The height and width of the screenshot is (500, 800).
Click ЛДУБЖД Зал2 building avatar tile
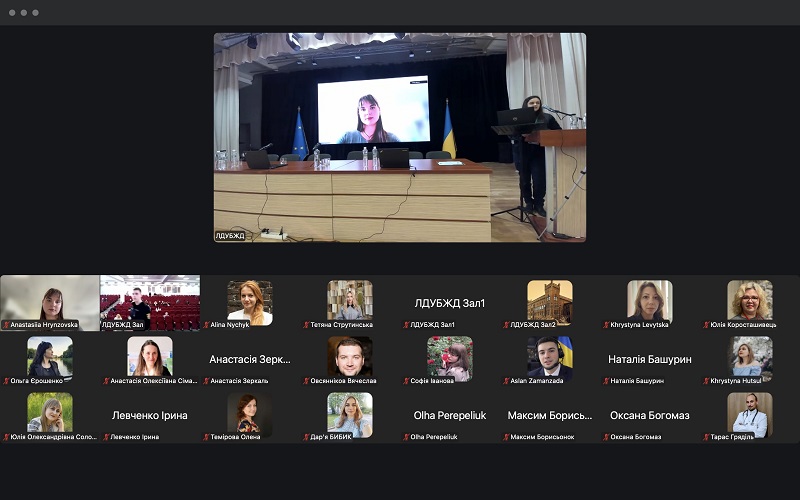pos(550,300)
